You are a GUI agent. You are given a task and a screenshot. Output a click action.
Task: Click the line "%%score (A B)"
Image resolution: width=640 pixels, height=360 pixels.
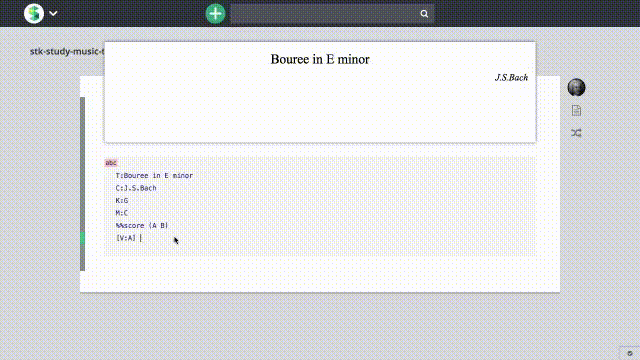click(x=142, y=225)
